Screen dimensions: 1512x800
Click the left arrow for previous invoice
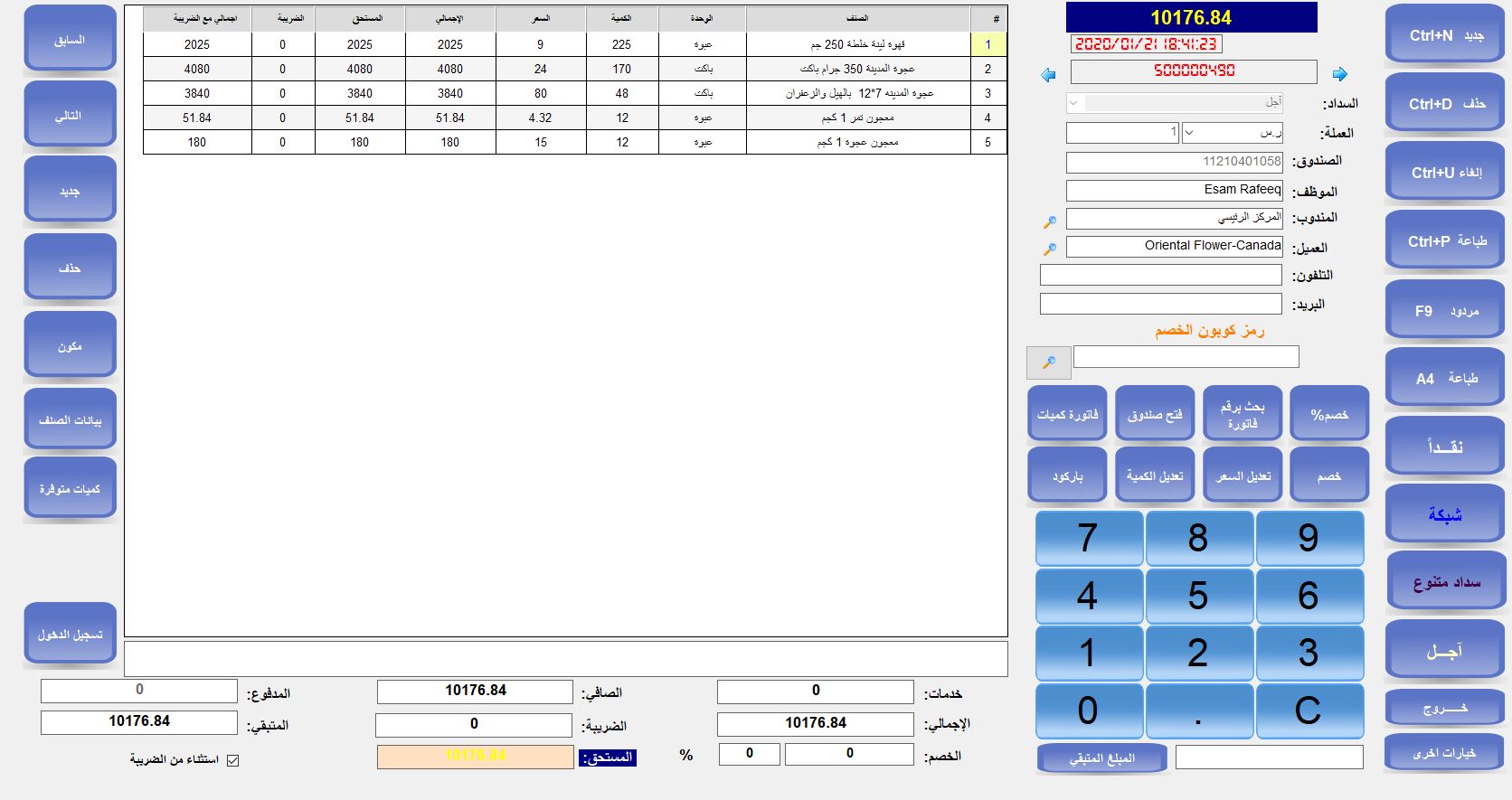click(1049, 75)
